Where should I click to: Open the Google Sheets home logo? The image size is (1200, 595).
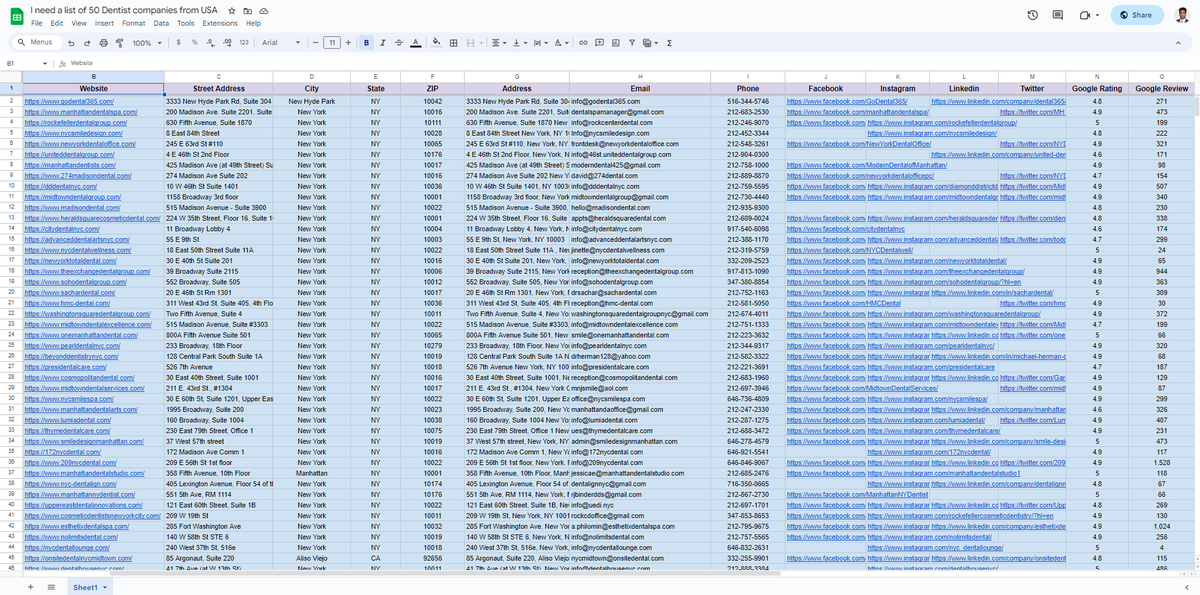click(x=16, y=15)
